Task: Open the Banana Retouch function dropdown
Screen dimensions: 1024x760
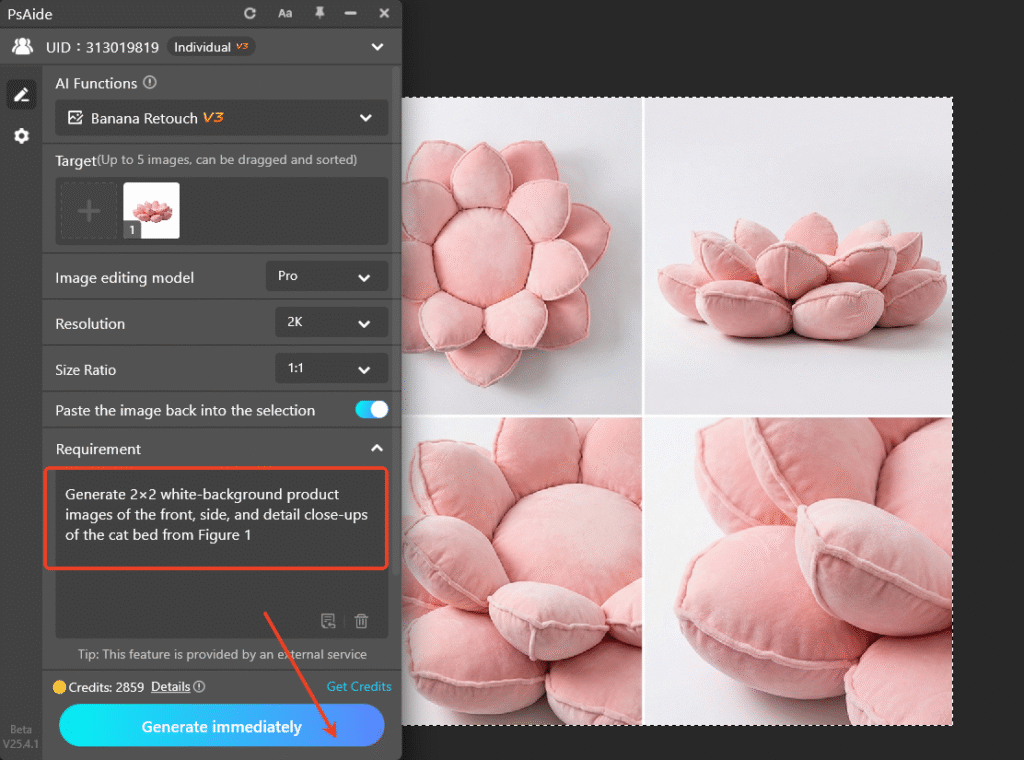Action: (x=221, y=118)
